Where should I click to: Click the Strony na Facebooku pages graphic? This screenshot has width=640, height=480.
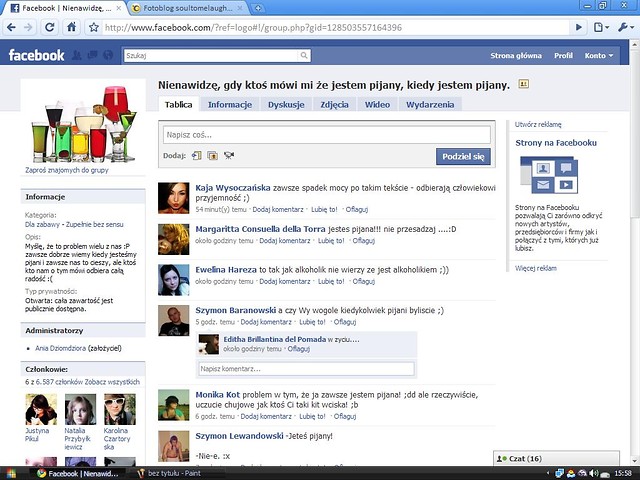(x=549, y=175)
